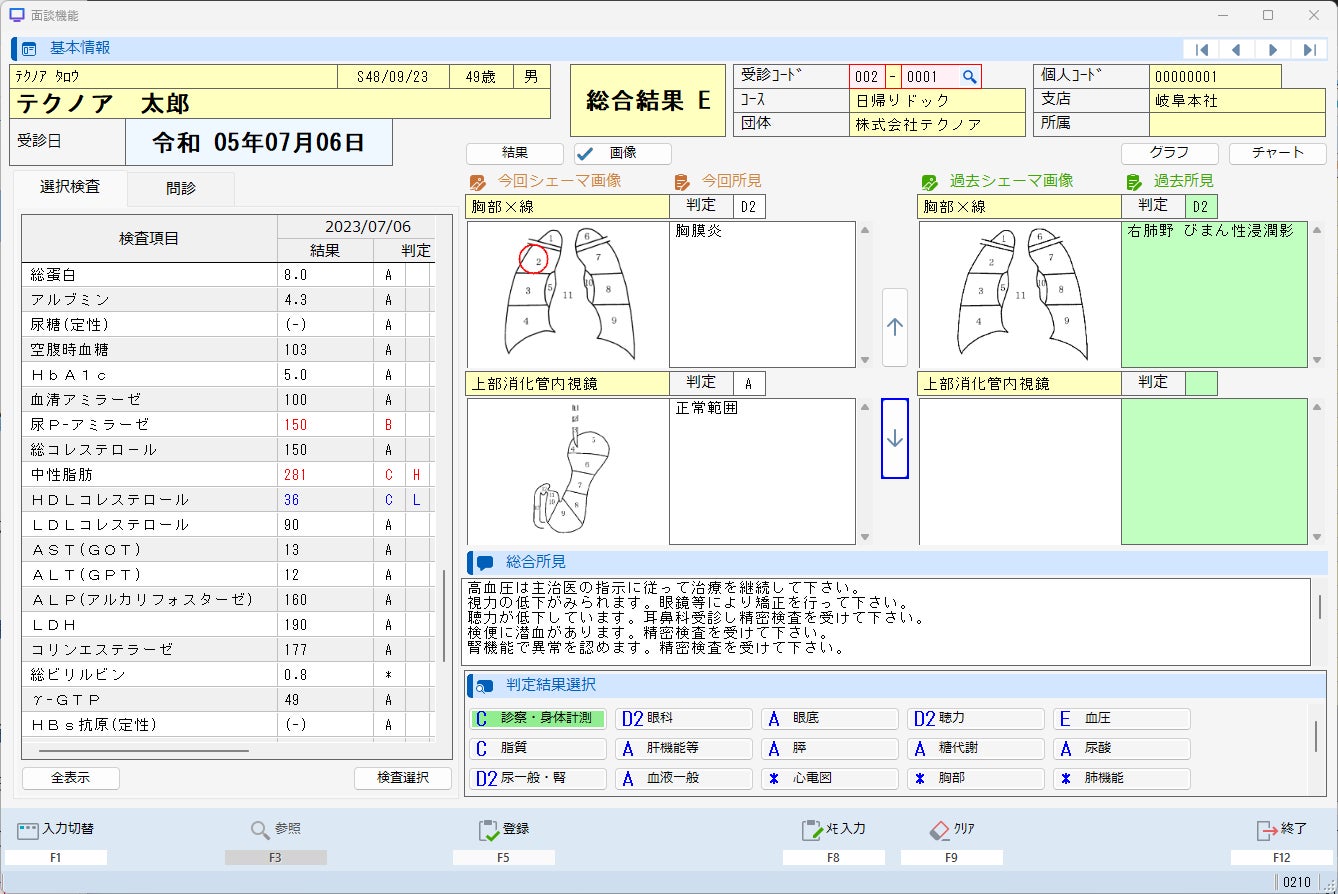Click the 判定結果選択 panel vertical scrollbar

click(x=1316, y=734)
